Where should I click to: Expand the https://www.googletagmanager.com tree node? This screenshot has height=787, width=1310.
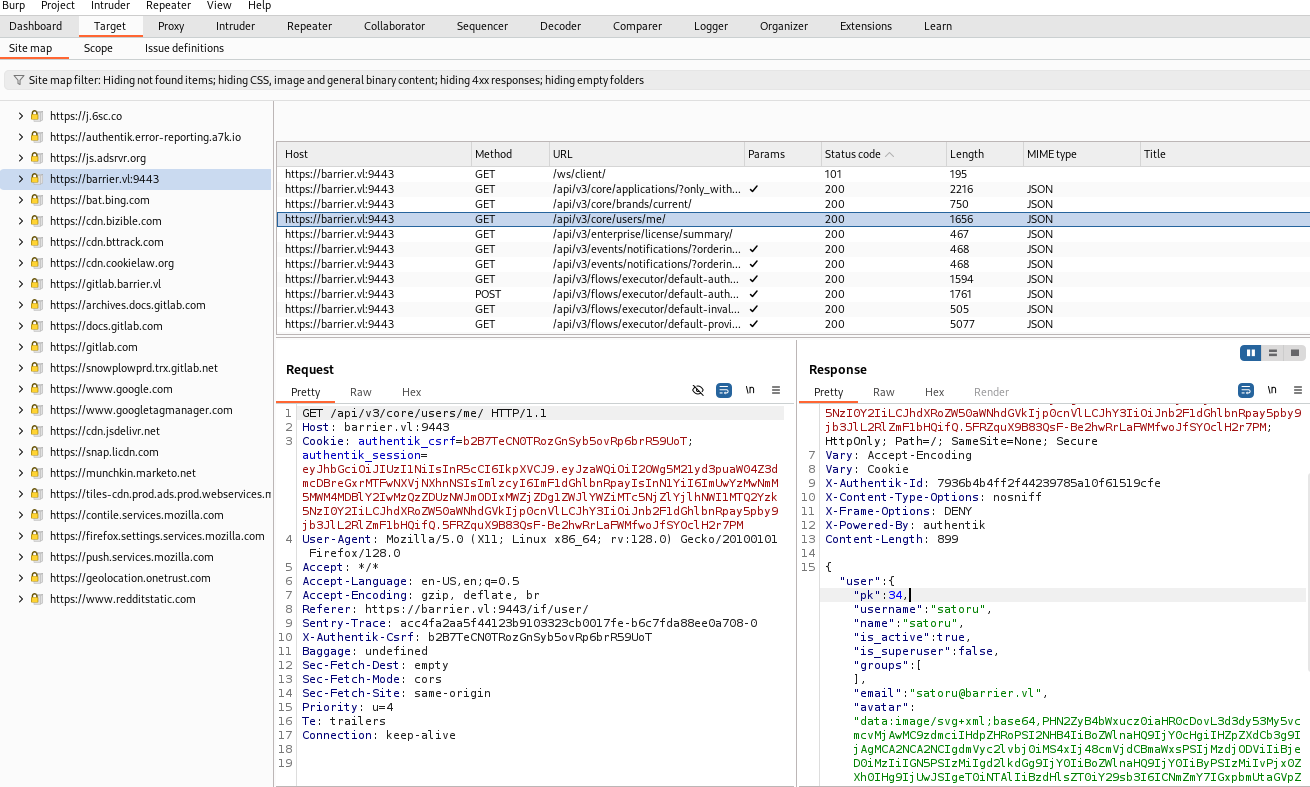20,410
